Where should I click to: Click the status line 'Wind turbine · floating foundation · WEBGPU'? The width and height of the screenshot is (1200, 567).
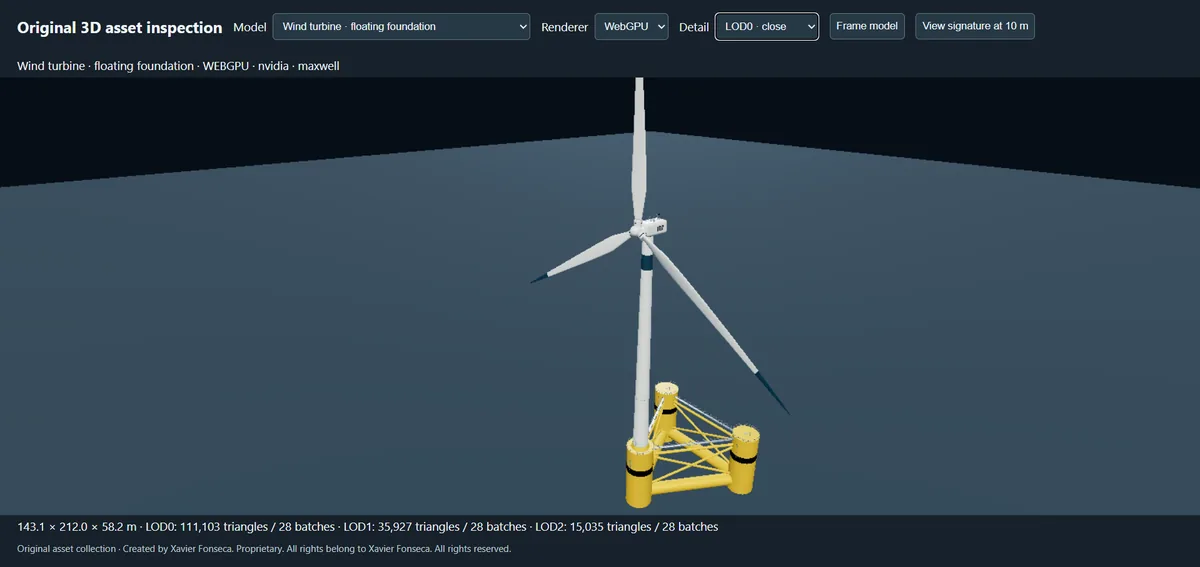click(x=179, y=66)
